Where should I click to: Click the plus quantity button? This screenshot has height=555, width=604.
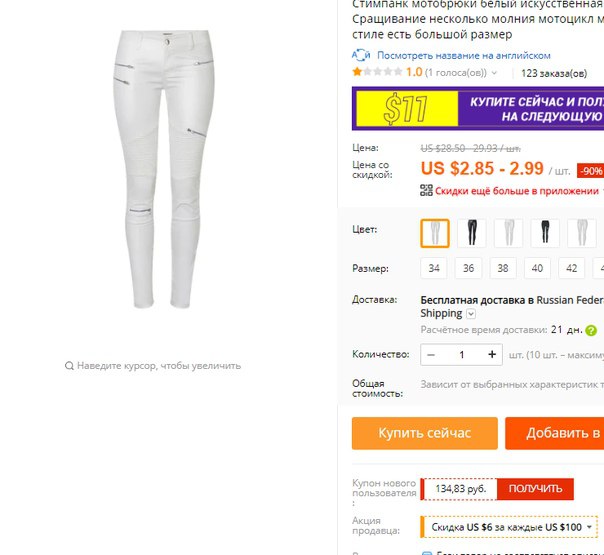click(492, 355)
